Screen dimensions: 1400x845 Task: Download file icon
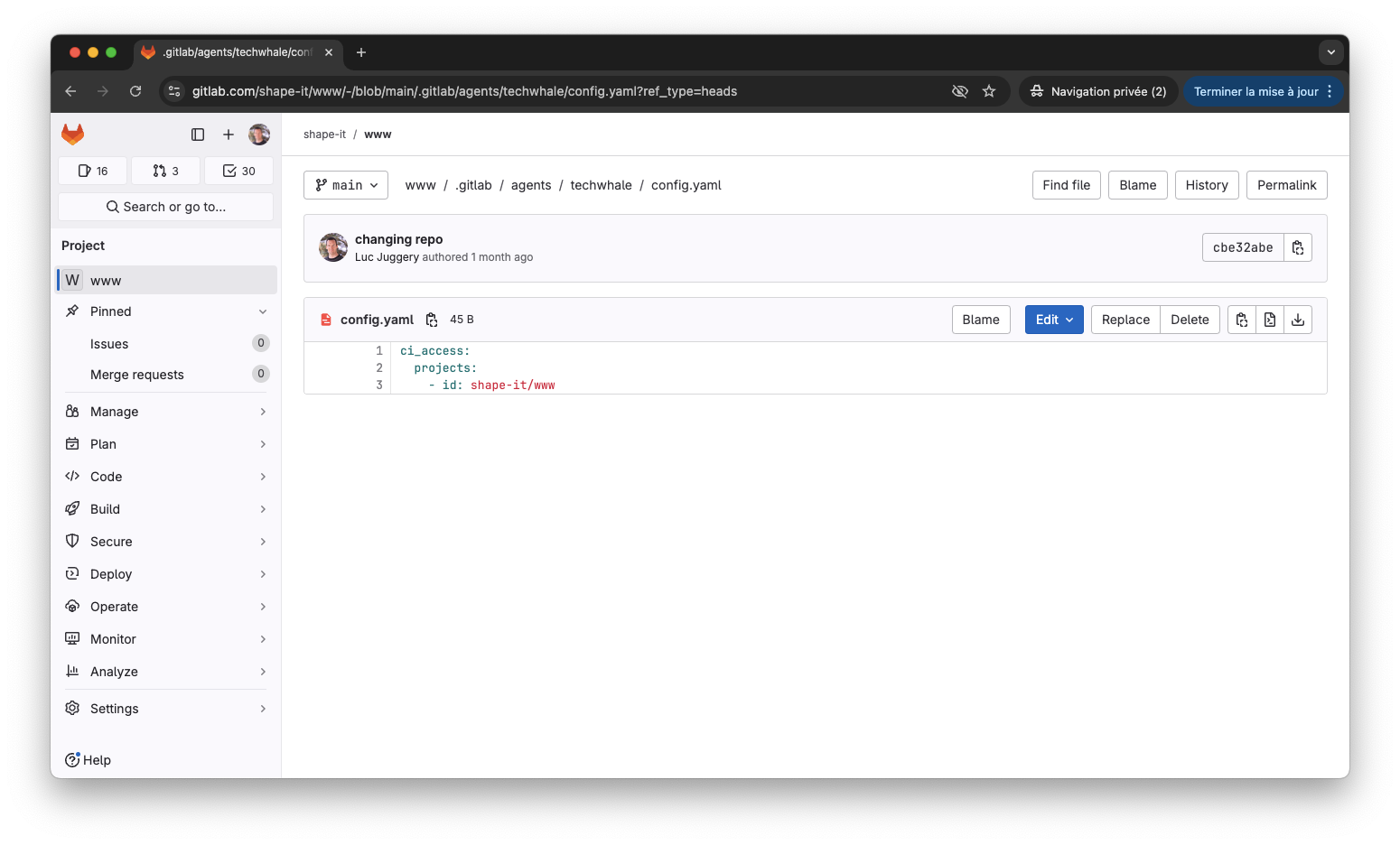coord(1298,320)
